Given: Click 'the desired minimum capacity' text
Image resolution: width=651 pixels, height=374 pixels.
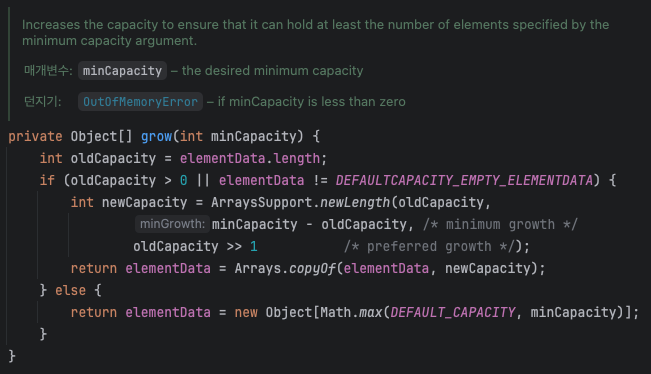Looking at the screenshot, I should click(272, 71).
